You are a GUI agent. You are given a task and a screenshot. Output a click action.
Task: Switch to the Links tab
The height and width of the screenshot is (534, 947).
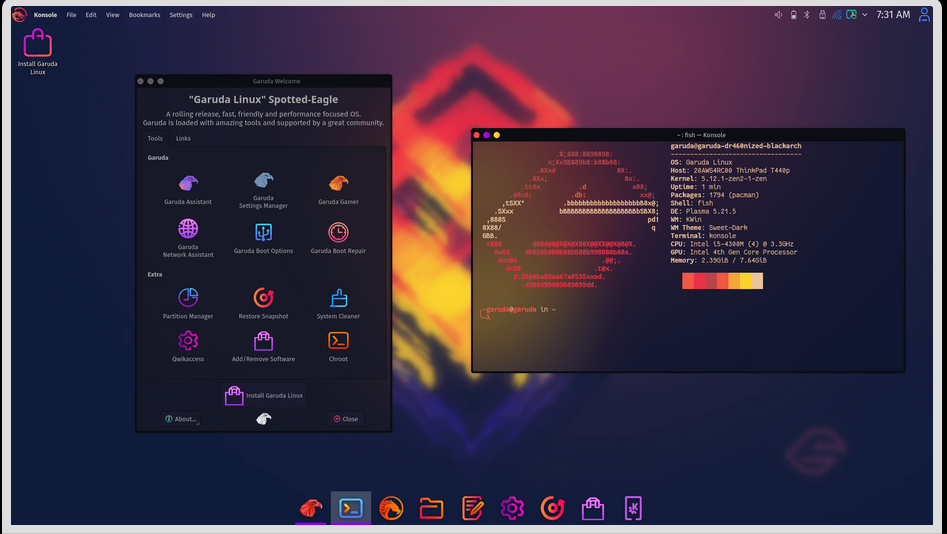[183, 138]
